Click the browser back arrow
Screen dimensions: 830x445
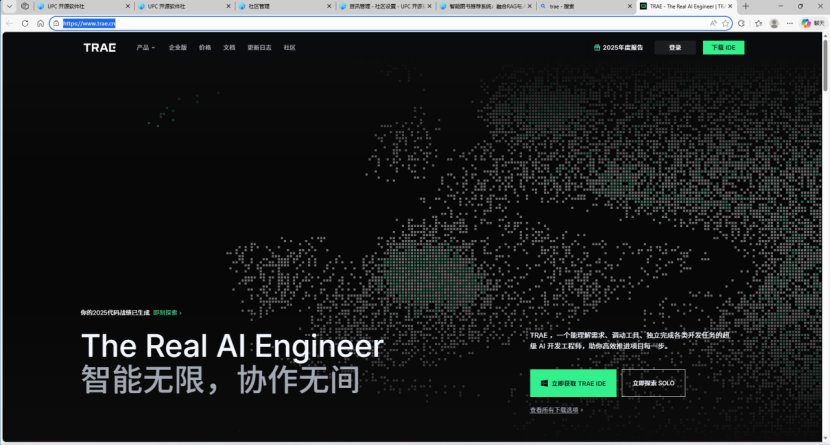click(10, 23)
